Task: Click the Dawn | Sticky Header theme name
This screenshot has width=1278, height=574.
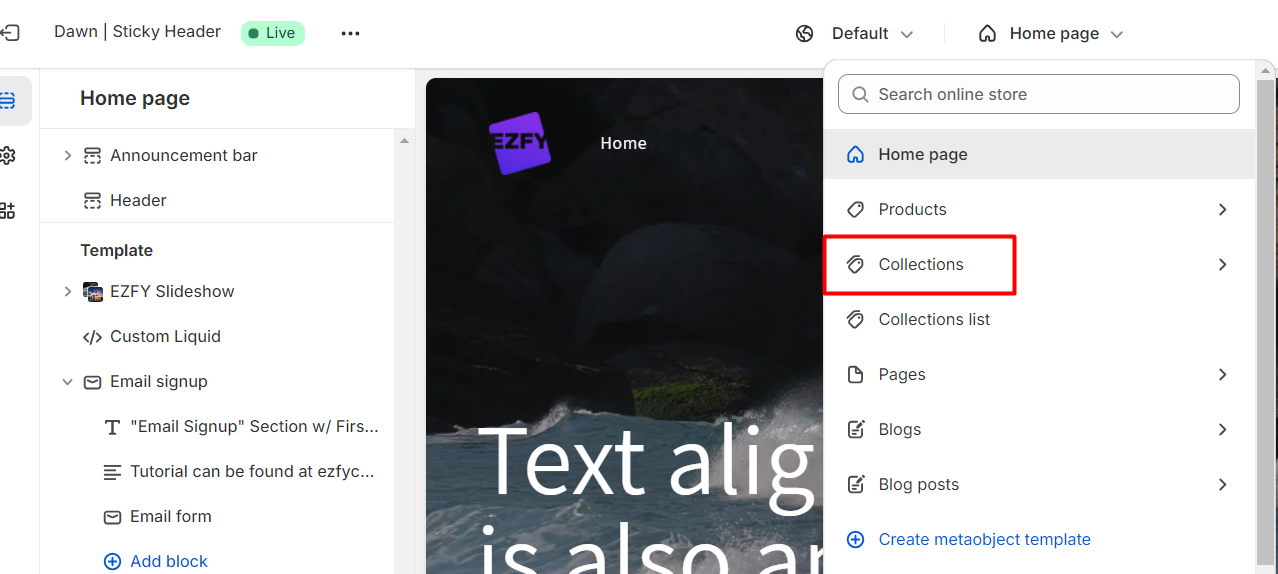Action: point(137,32)
